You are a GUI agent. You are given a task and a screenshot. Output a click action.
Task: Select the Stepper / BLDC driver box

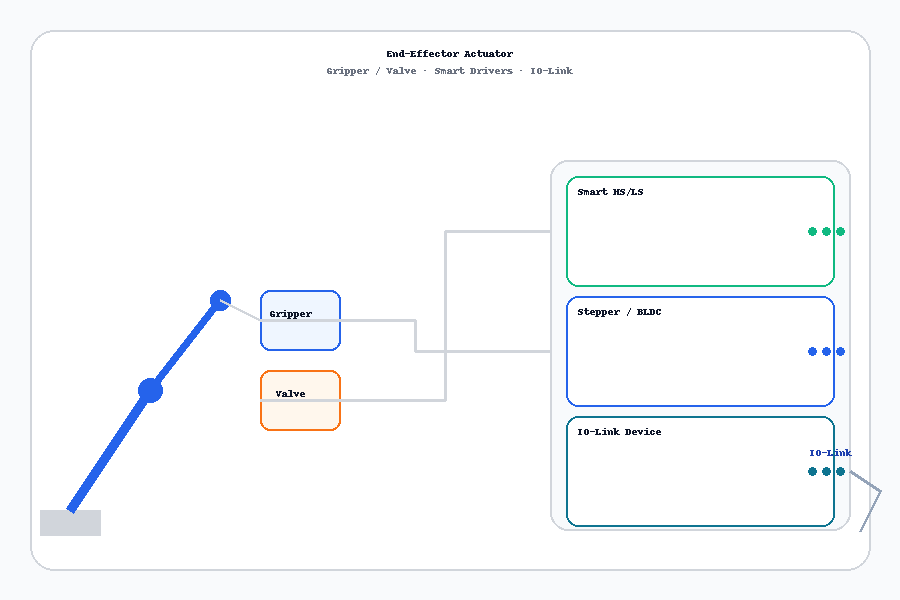700,352
